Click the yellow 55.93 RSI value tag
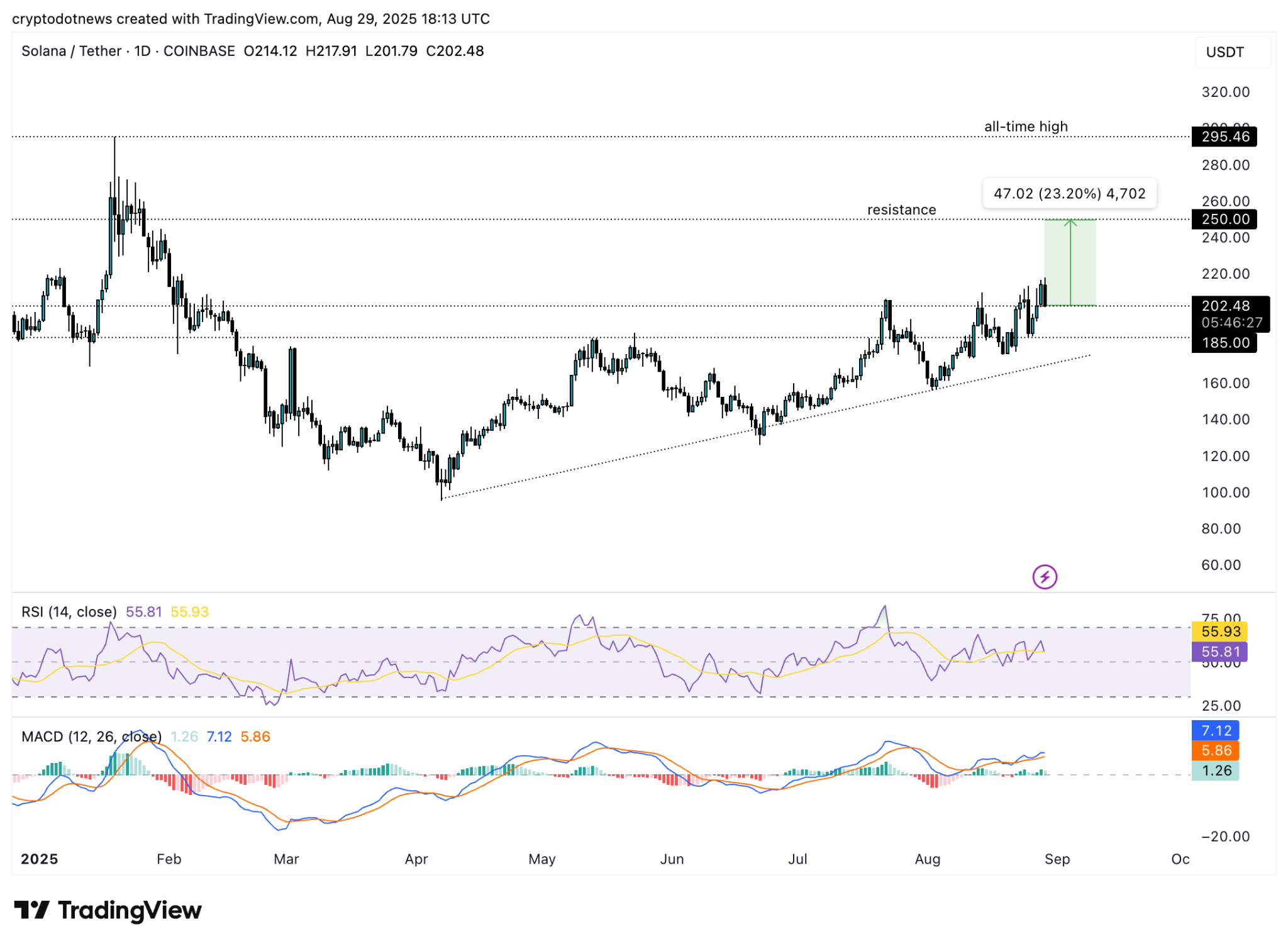 click(1219, 631)
